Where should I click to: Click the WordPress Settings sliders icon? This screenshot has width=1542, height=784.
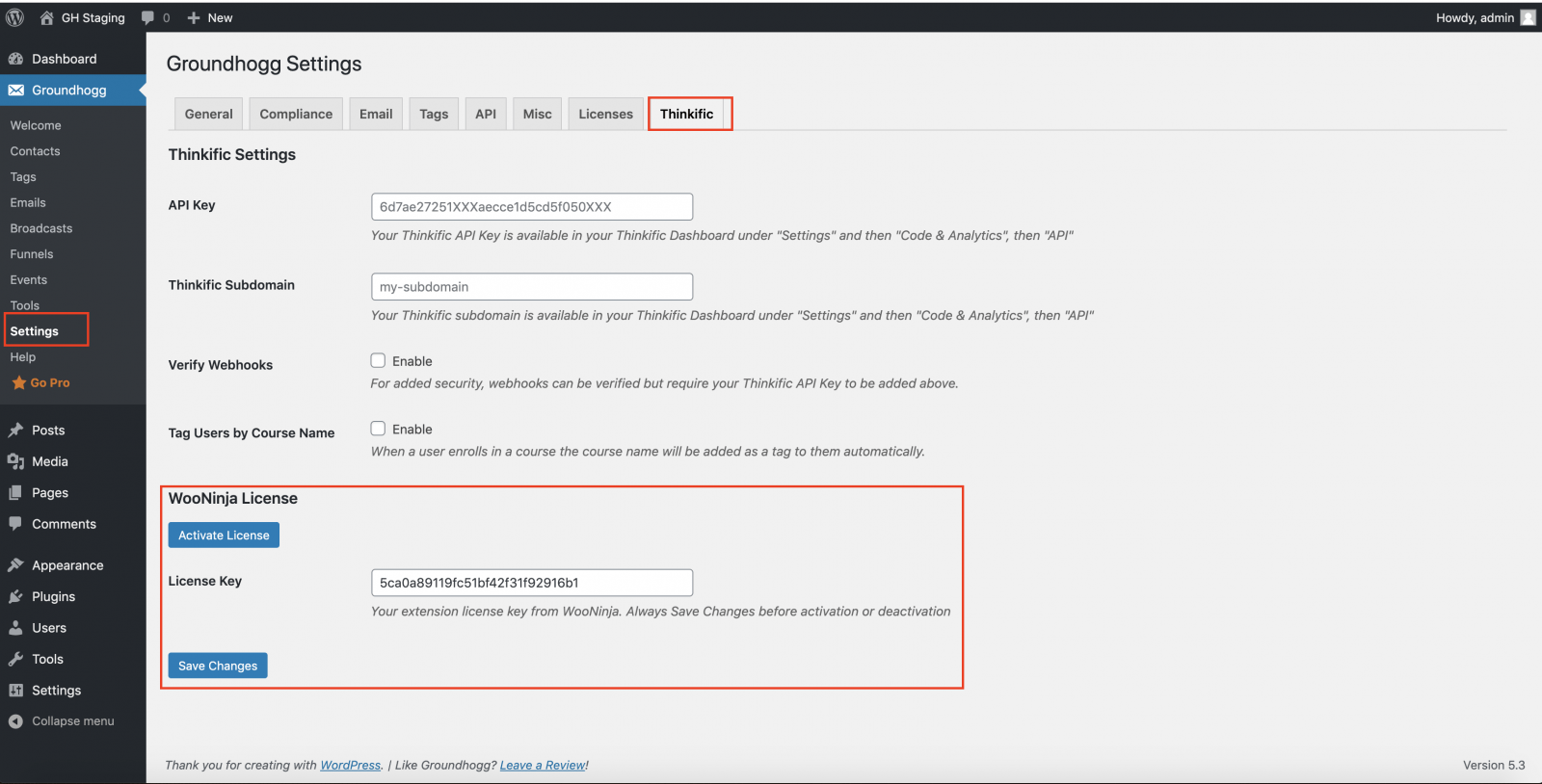click(15, 691)
